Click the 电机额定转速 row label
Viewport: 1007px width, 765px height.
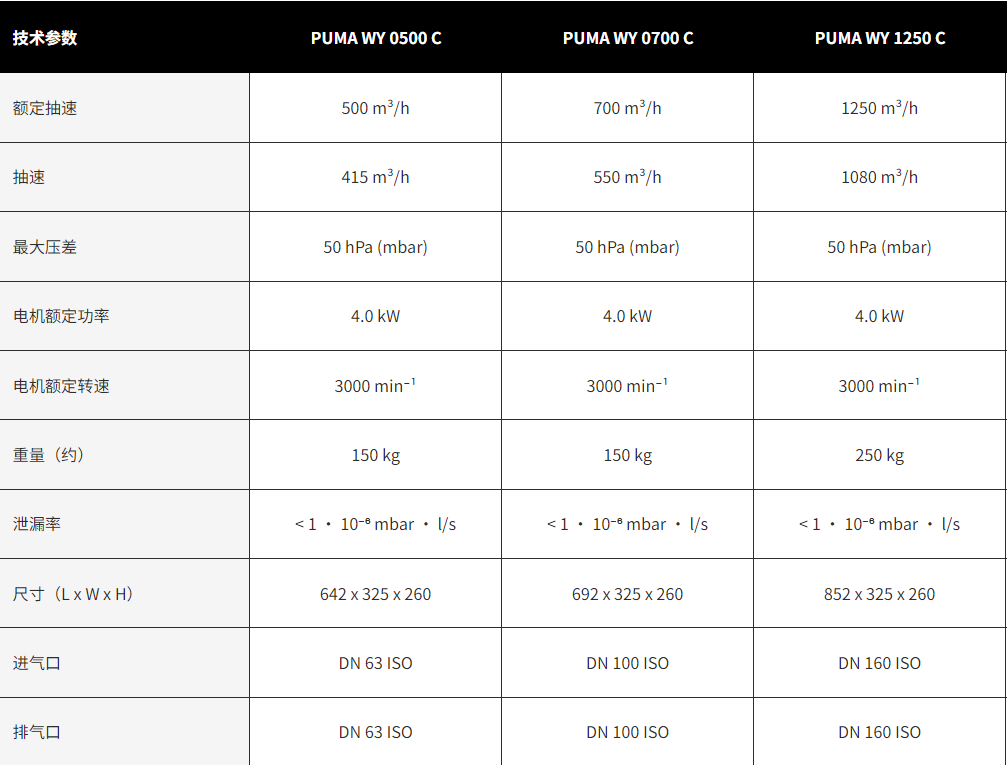[x=61, y=386]
